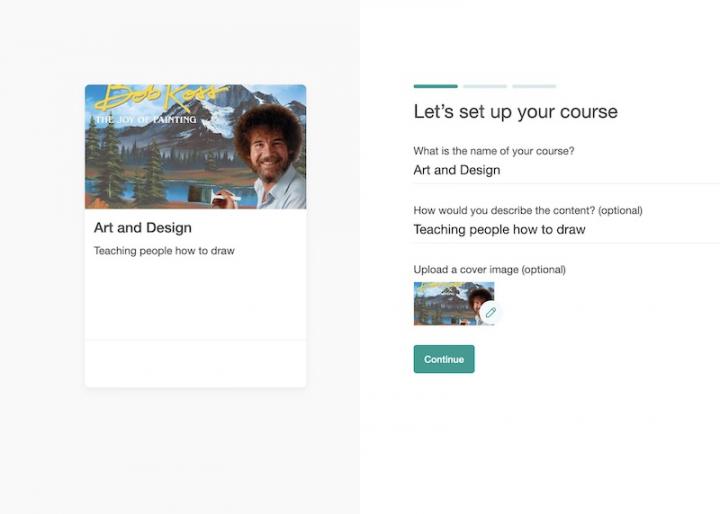Click the 'Let's set up your course' heading

[x=516, y=112]
